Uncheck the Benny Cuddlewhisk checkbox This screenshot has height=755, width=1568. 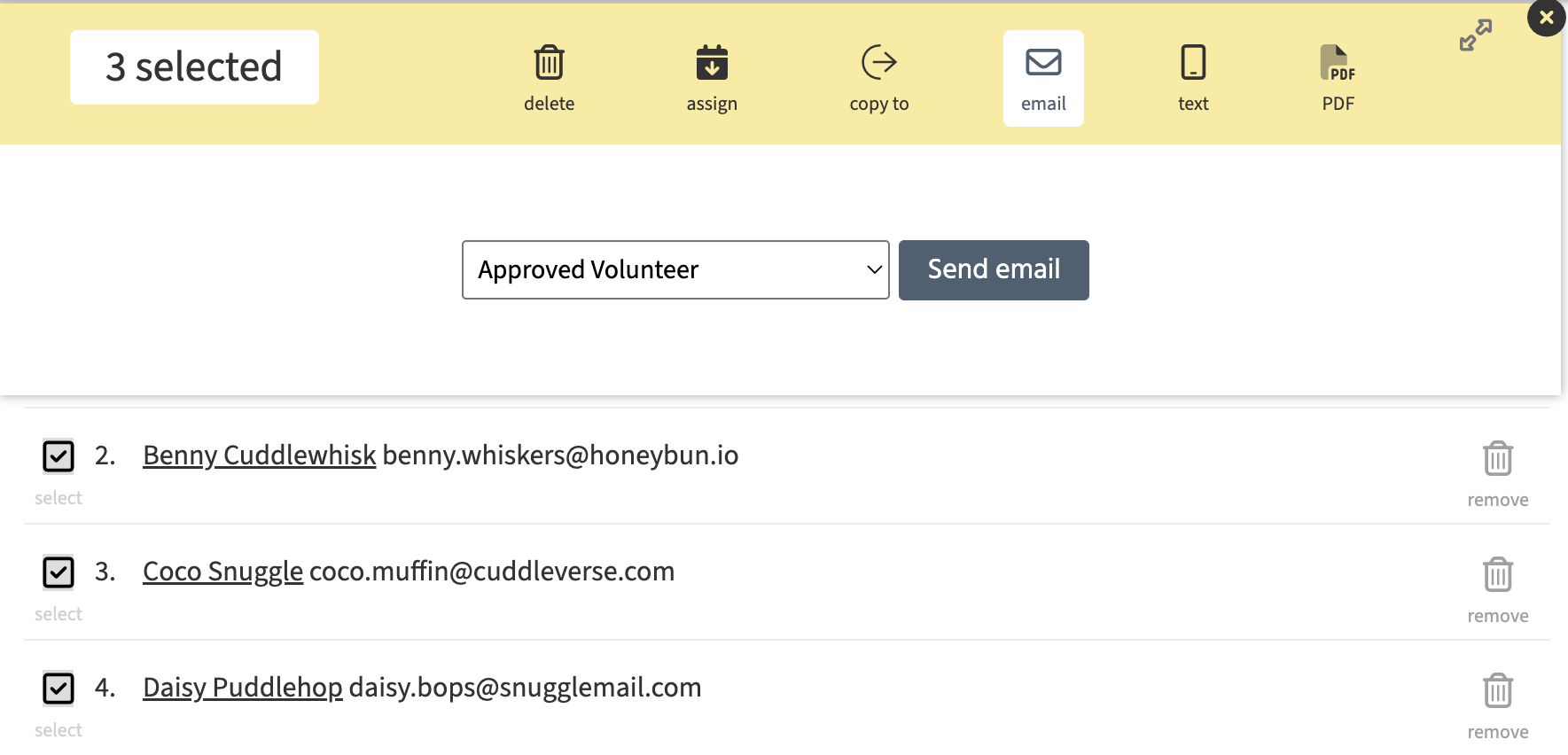pyautogui.click(x=59, y=456)
